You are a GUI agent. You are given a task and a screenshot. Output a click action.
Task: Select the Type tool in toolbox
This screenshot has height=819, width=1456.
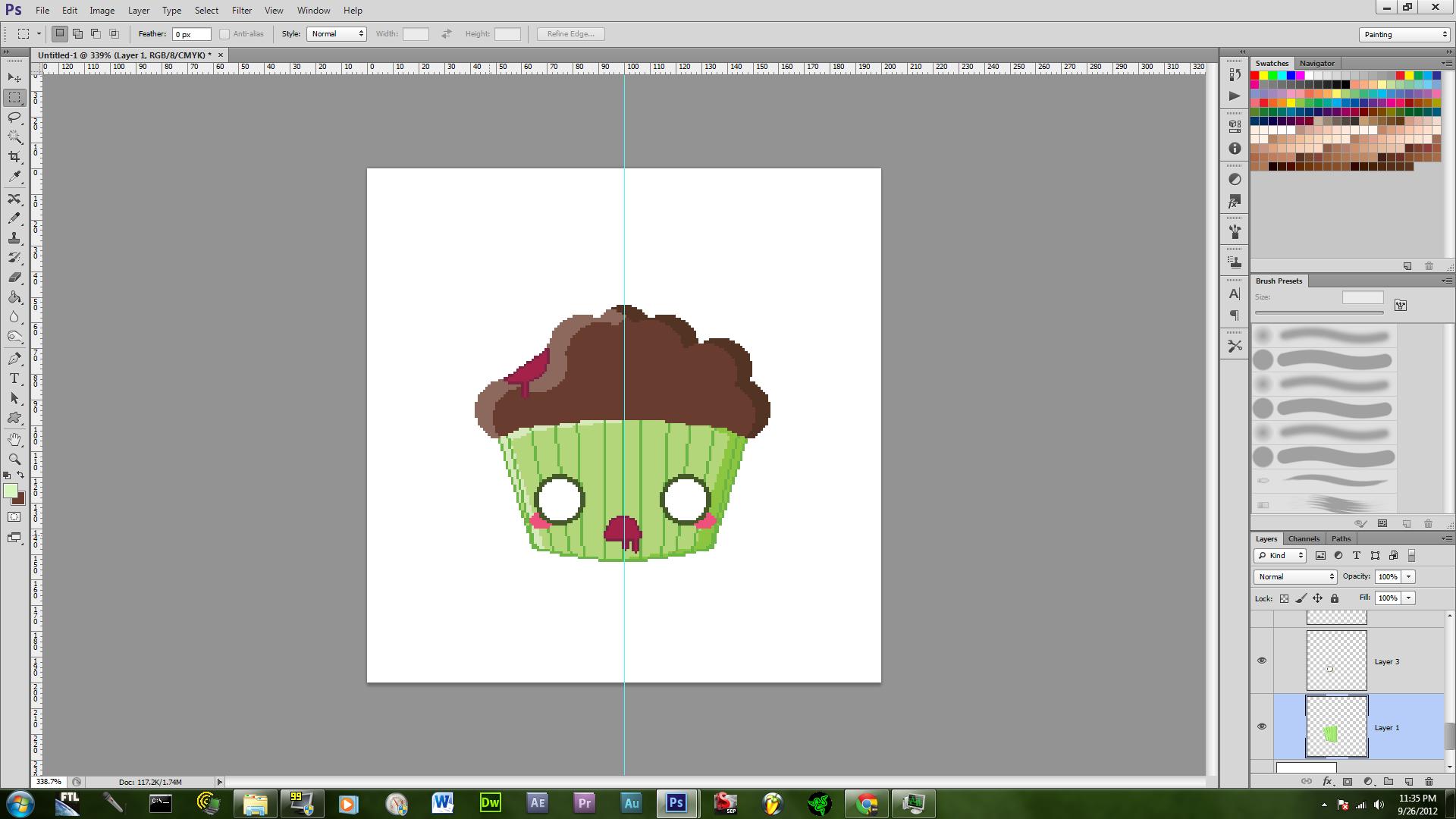pos(14,378)
